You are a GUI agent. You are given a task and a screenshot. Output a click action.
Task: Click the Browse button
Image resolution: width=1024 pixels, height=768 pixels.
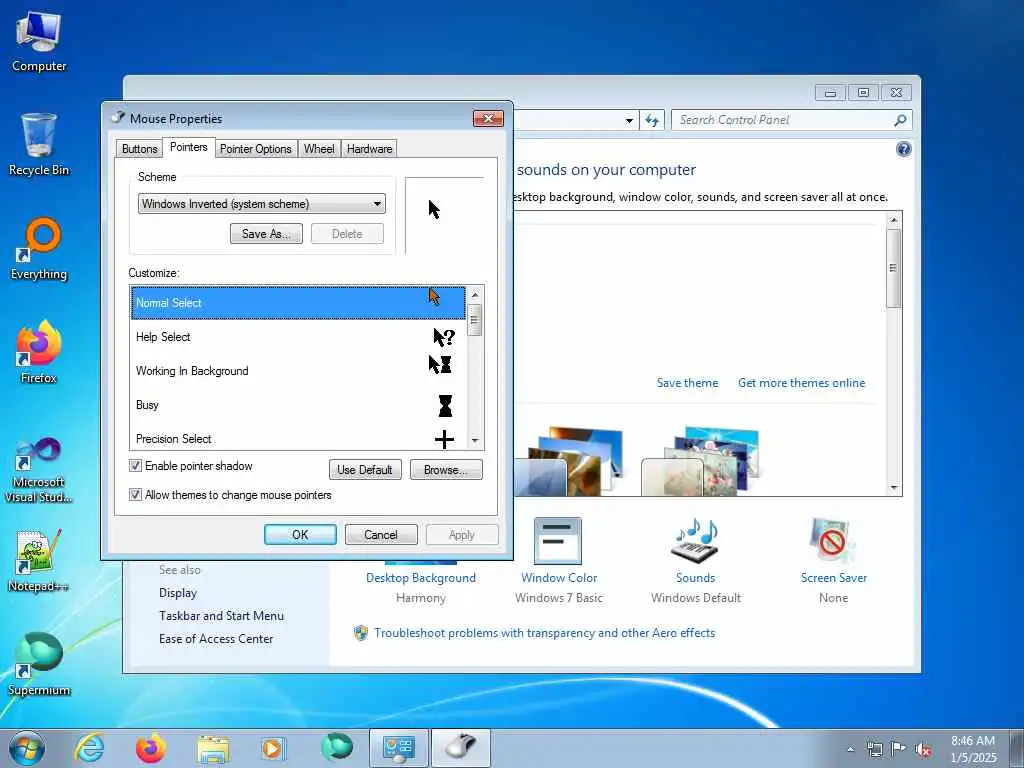pos(446,470)
